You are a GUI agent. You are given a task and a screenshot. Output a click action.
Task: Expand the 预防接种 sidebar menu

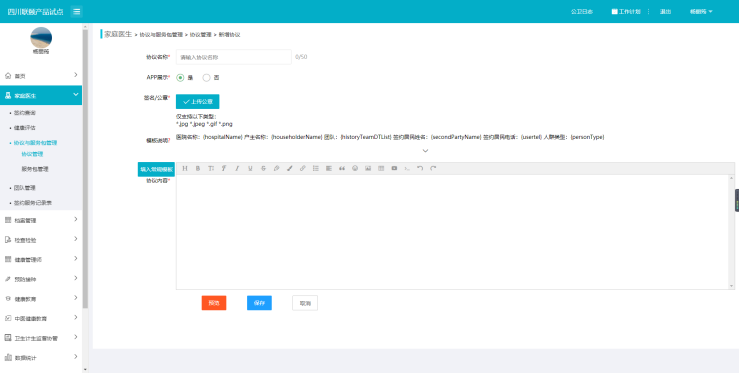point(41,279)
